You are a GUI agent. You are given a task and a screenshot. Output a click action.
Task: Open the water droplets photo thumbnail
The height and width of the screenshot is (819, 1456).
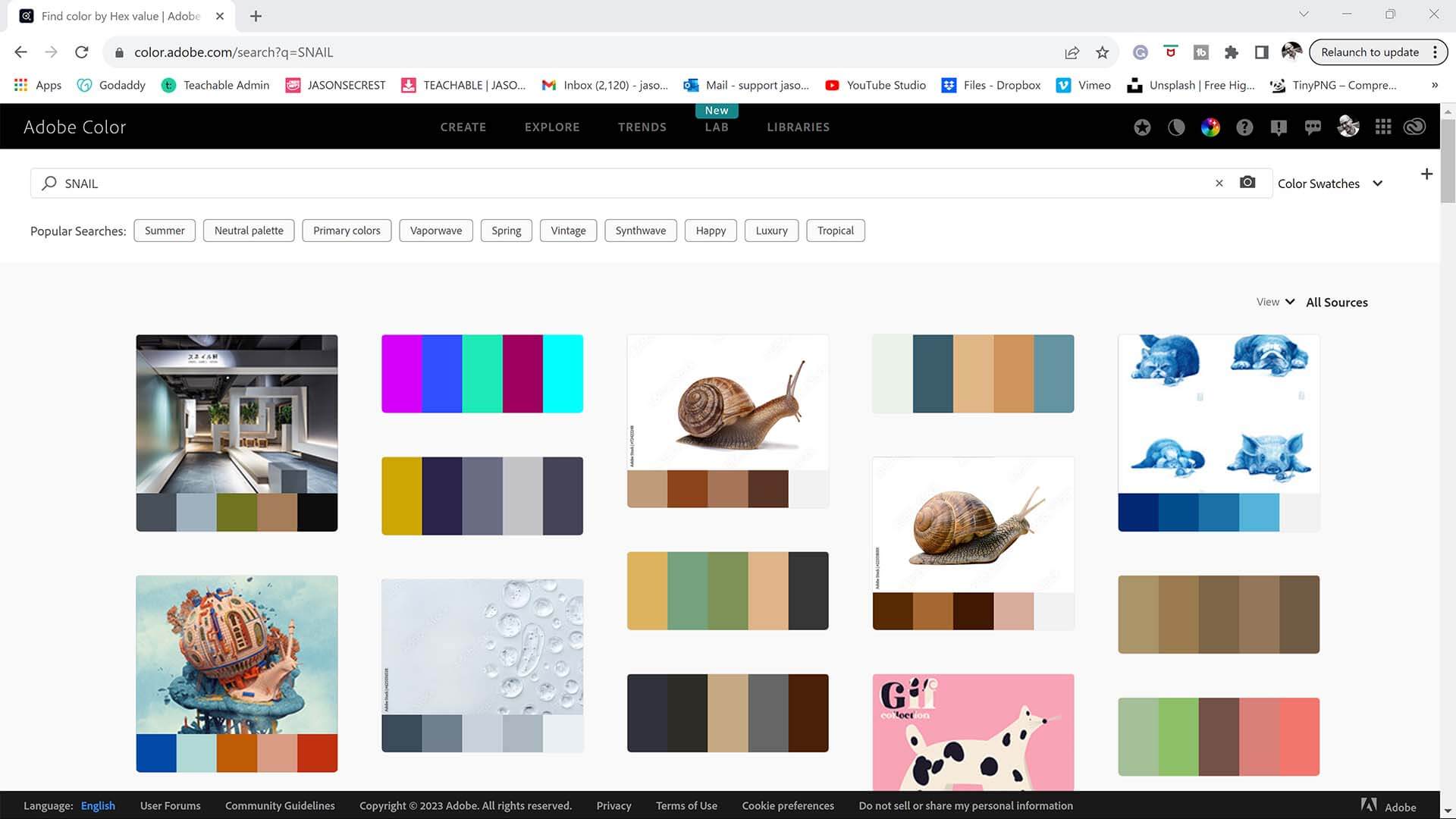(x=482, y=646)
